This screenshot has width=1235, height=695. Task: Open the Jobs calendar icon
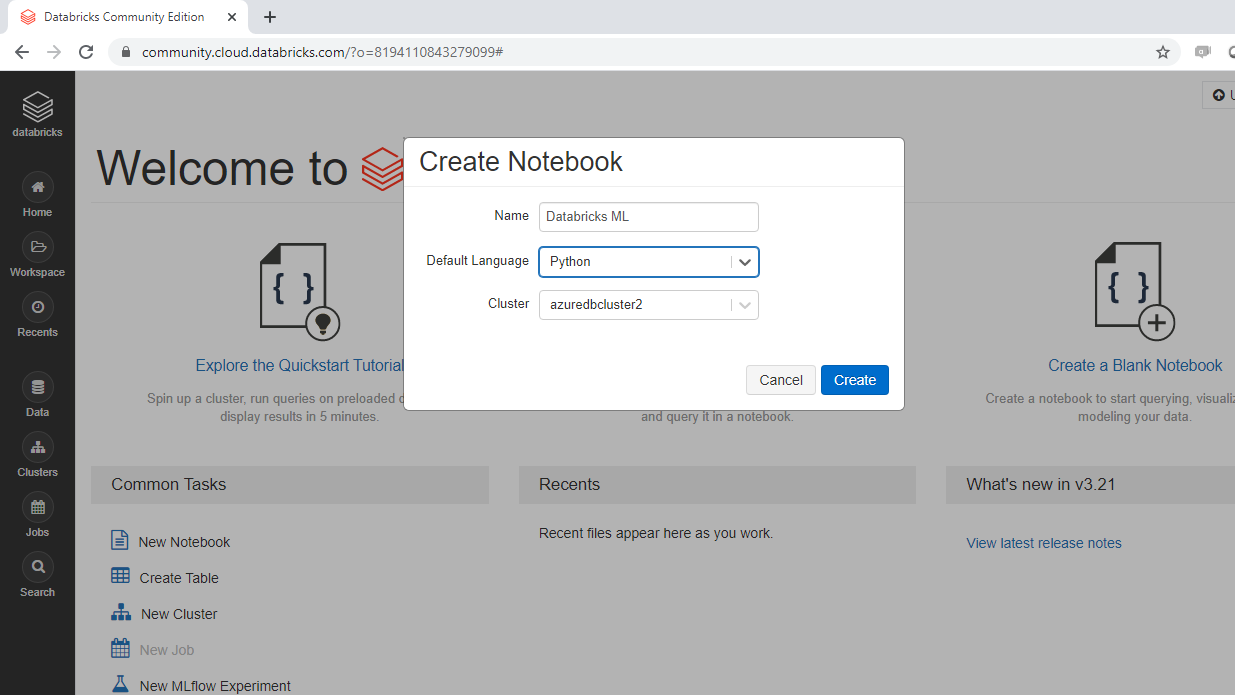click(37, 507)
